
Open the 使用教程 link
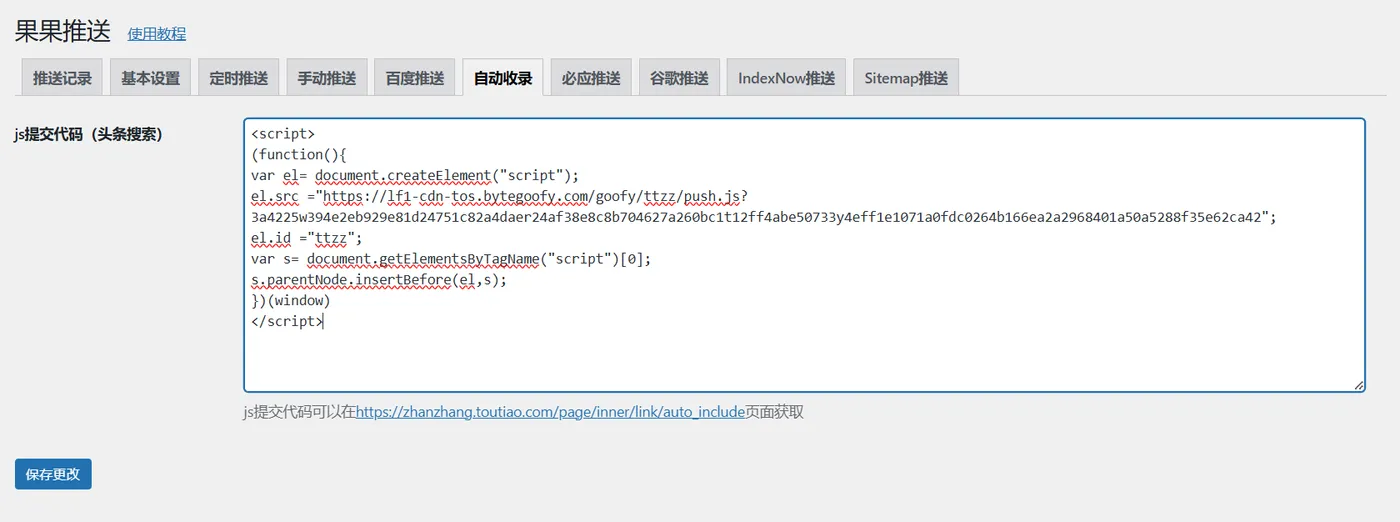click(156, 34)
